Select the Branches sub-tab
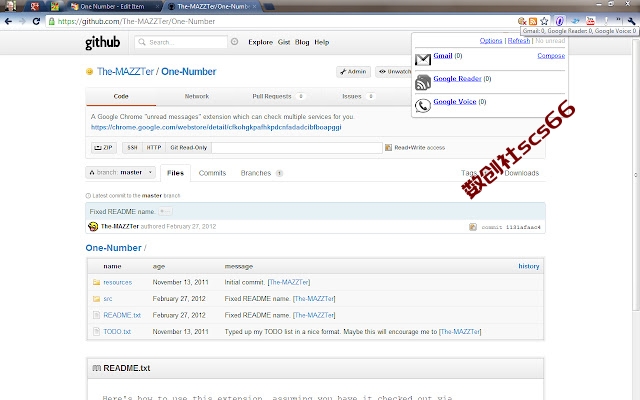 coord(262,173)
